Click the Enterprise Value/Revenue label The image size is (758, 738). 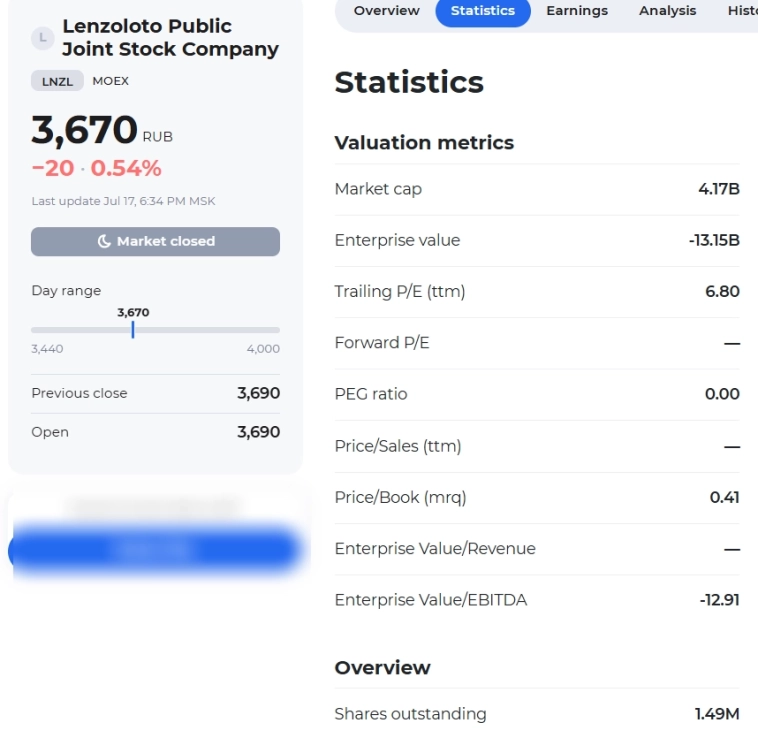tap(435, 549)
